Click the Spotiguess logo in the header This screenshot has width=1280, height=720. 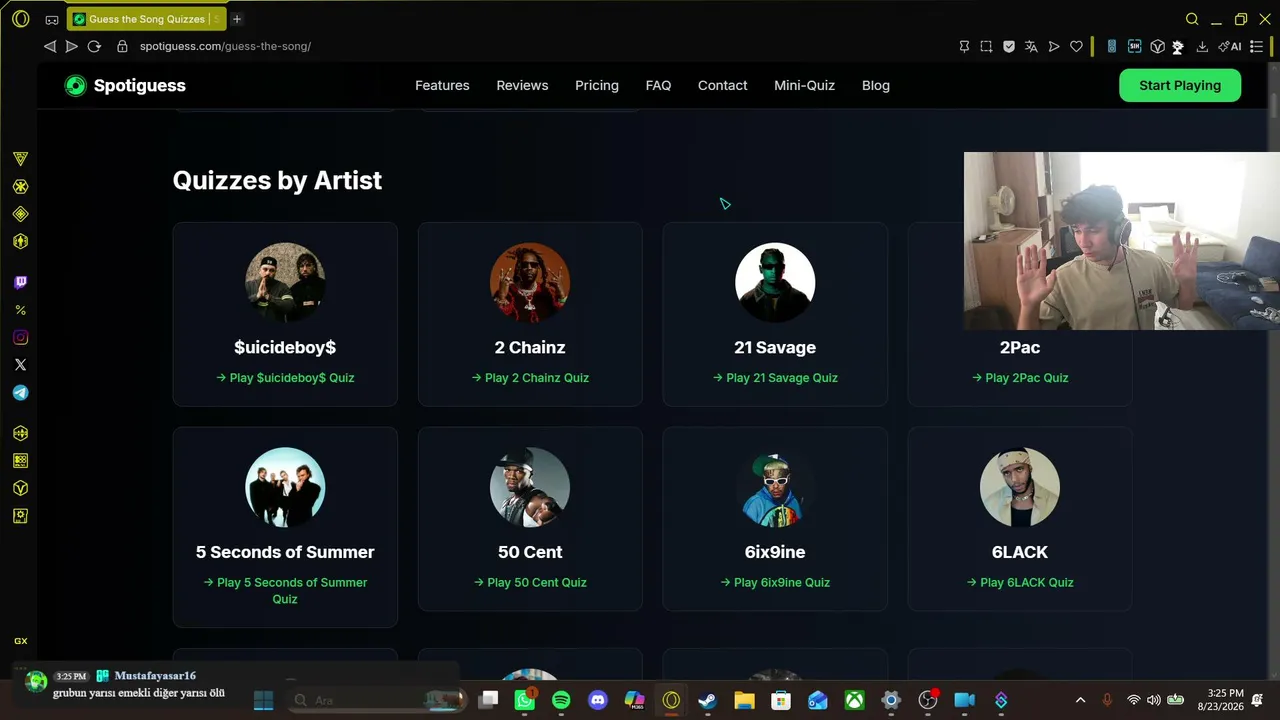tap(125, 85)
